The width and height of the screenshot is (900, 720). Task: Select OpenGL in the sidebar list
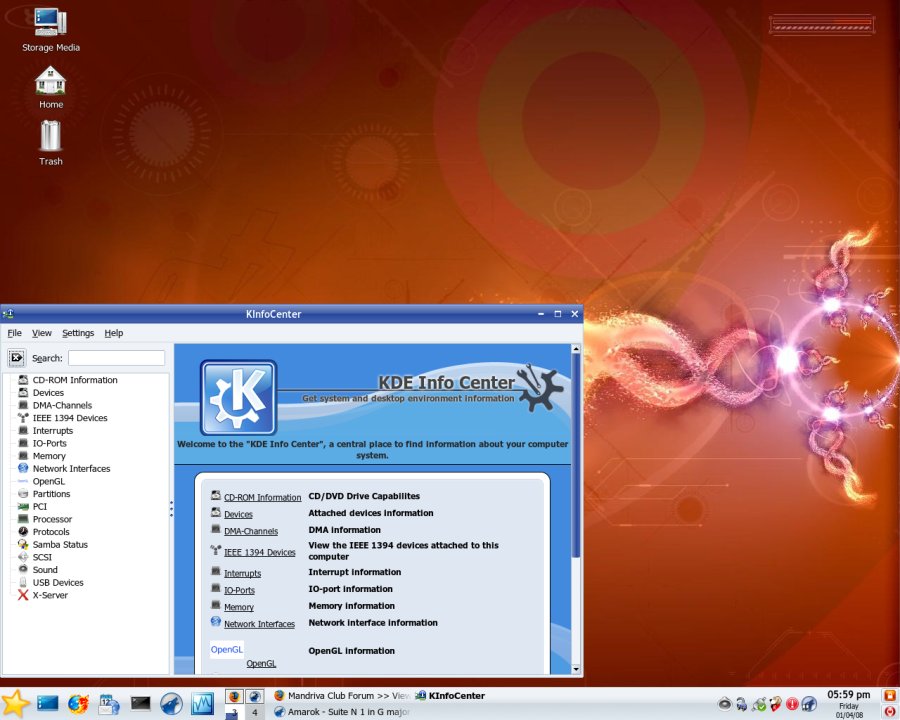pos(49,481)
